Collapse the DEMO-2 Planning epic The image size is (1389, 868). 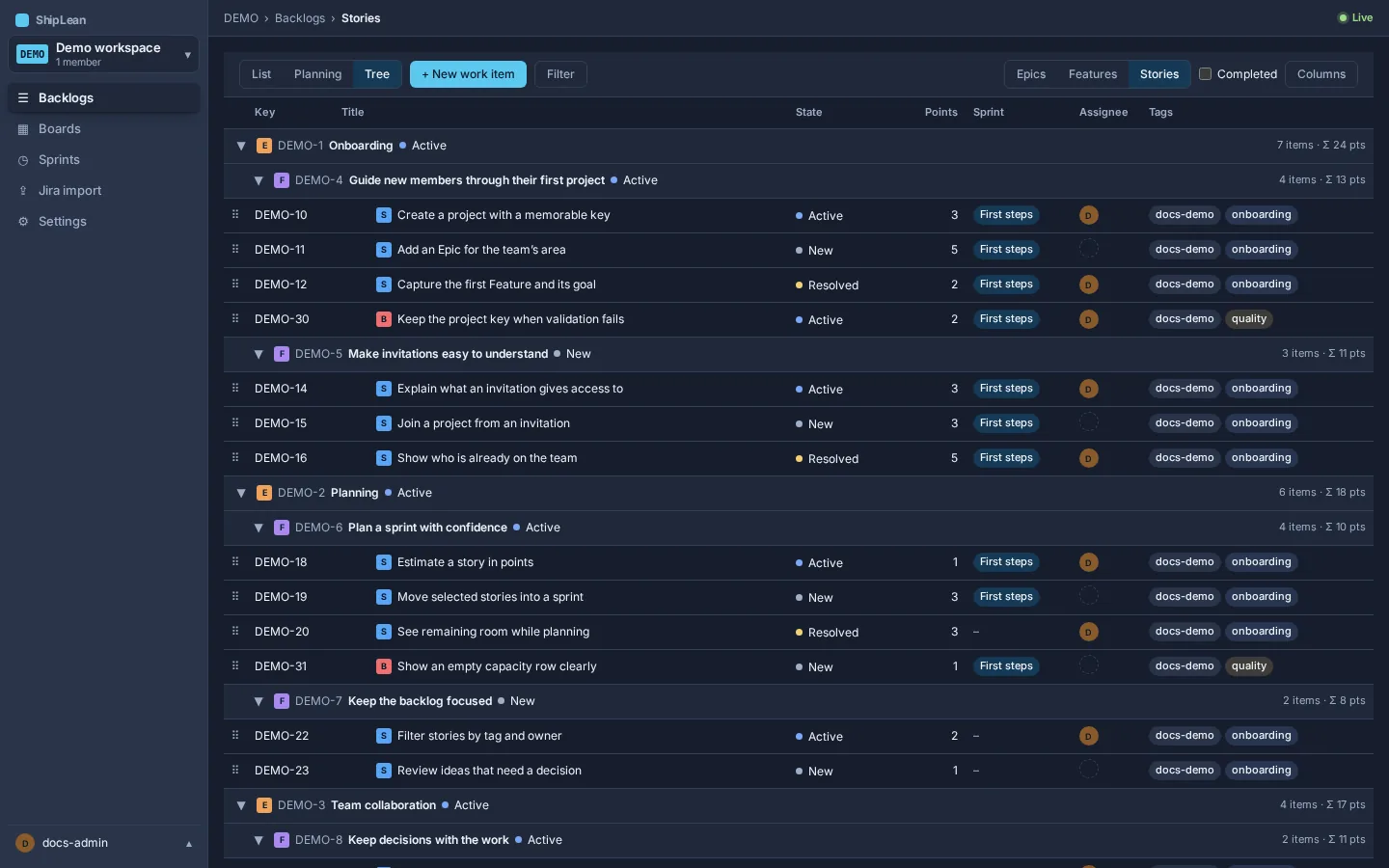tap(241, 493)
